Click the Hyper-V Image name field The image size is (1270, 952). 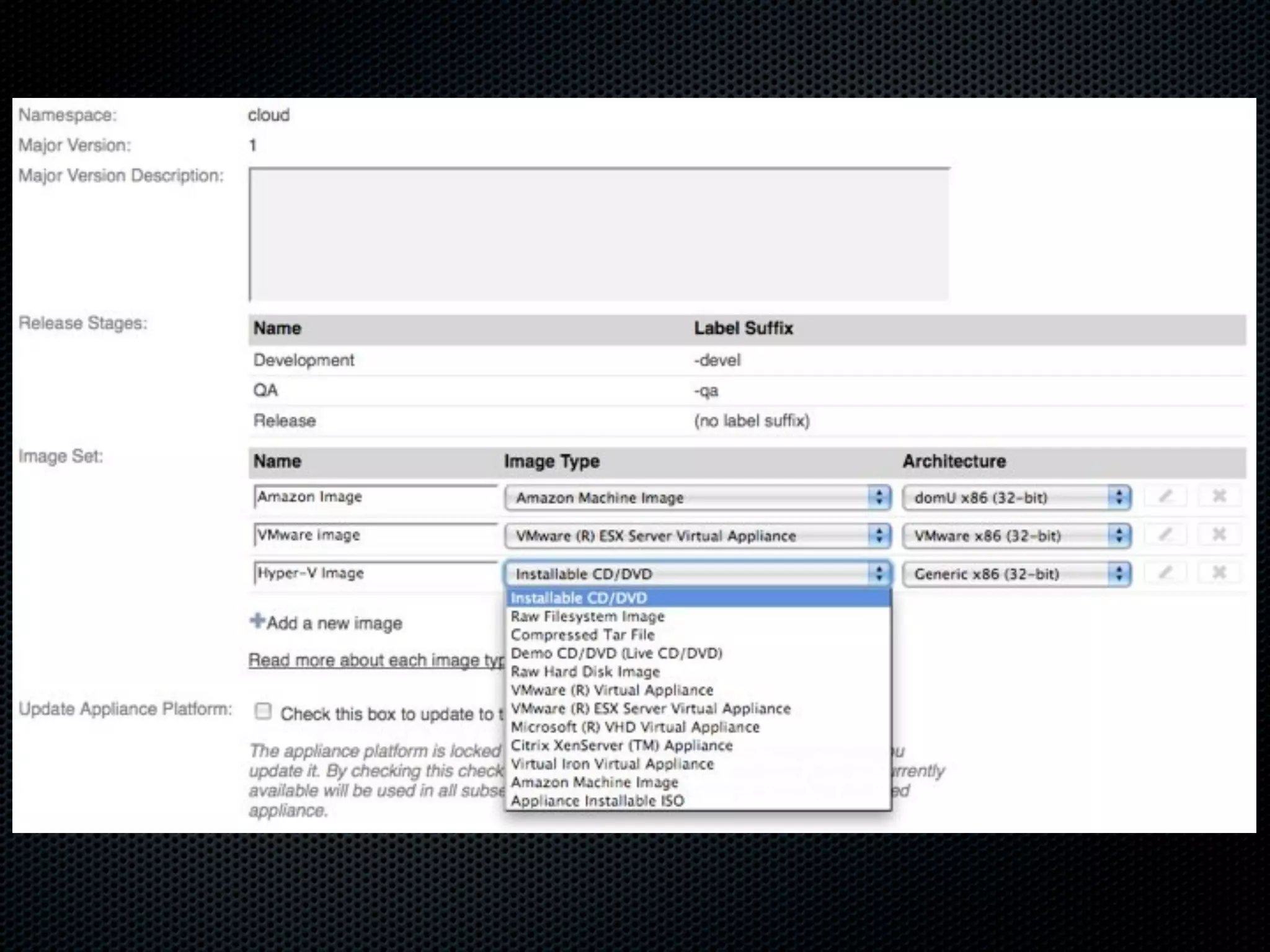tap(375, 573)
